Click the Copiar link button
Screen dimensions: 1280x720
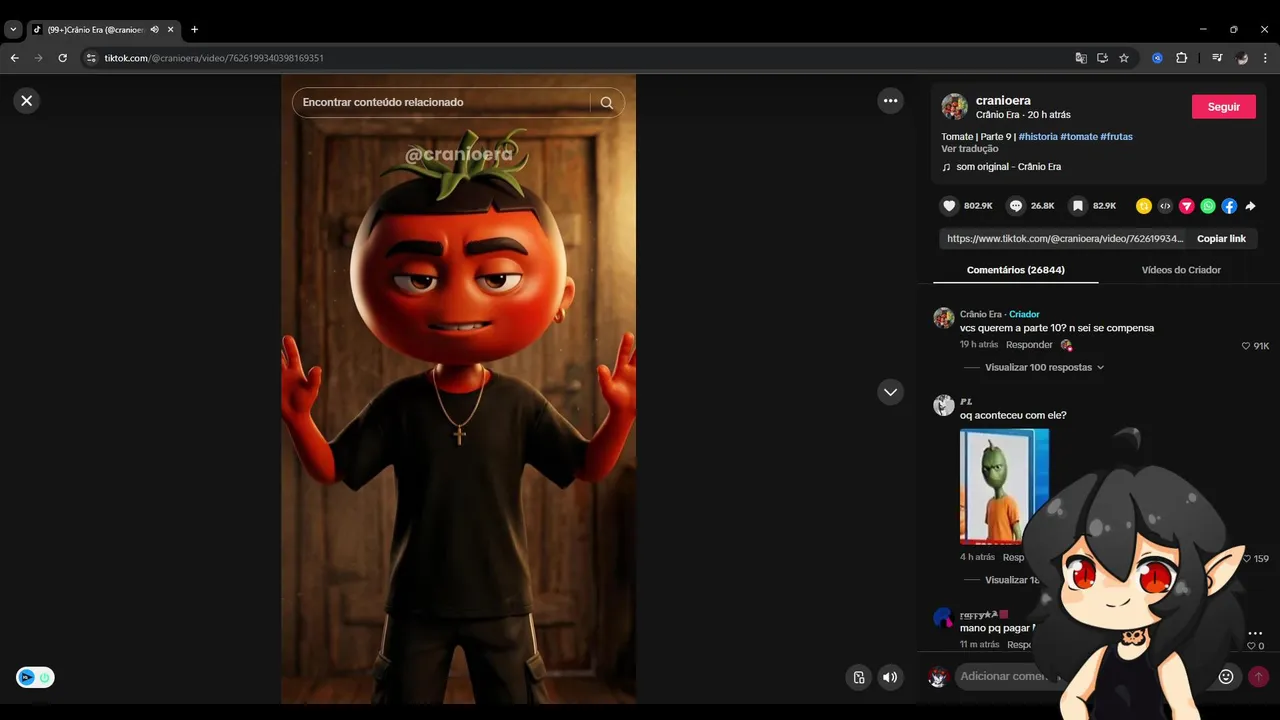coord(1221,239)
